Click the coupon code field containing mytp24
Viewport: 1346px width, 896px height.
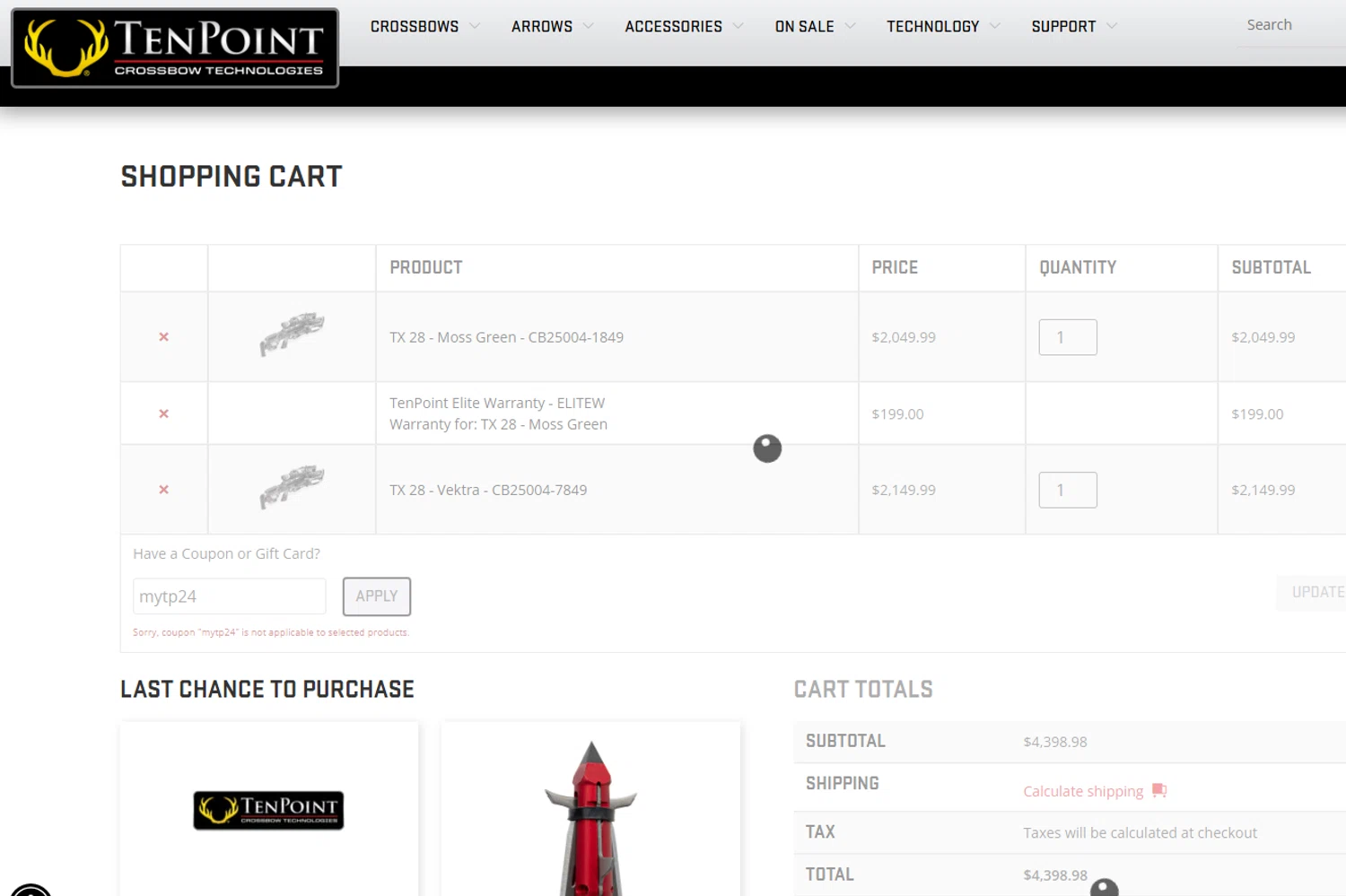tap(230, 596)
